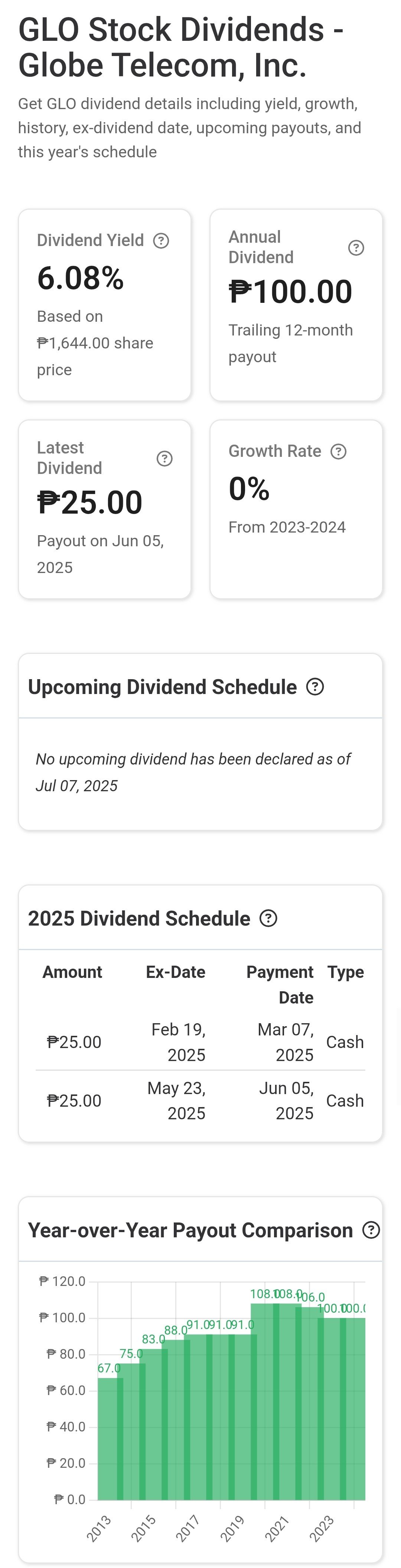Select the Type column header
The width and height of the screenshot is (401, 1568).
tap(345, 972)
